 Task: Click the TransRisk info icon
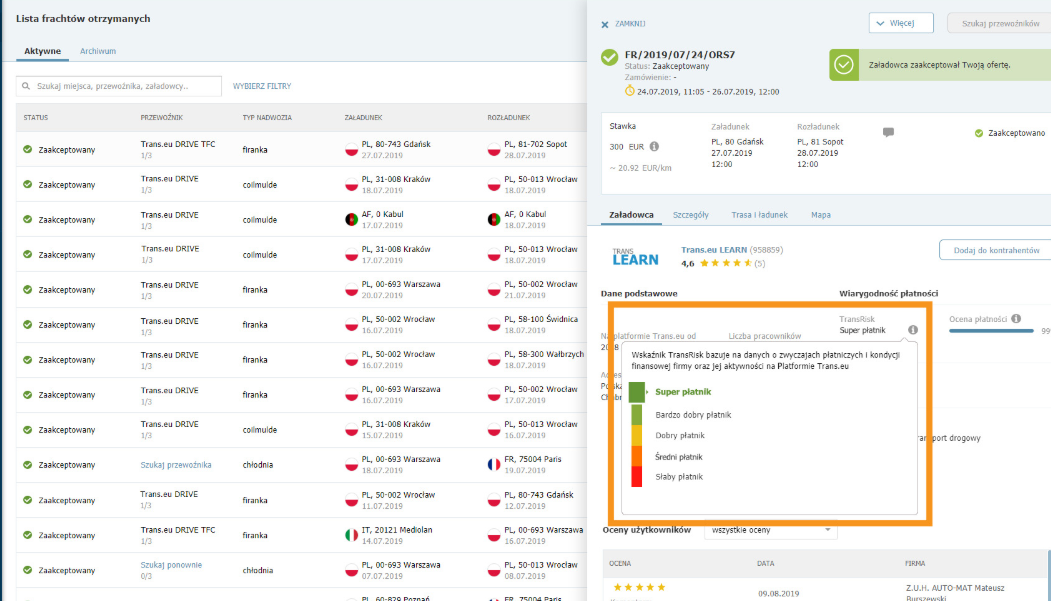913,330
